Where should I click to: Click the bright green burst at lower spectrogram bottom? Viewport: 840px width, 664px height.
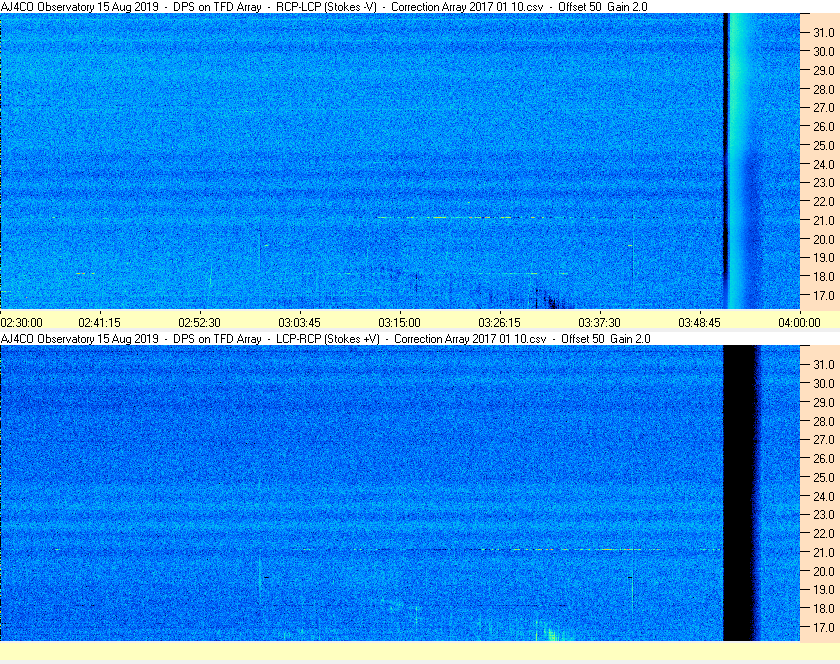click(552, 632)
